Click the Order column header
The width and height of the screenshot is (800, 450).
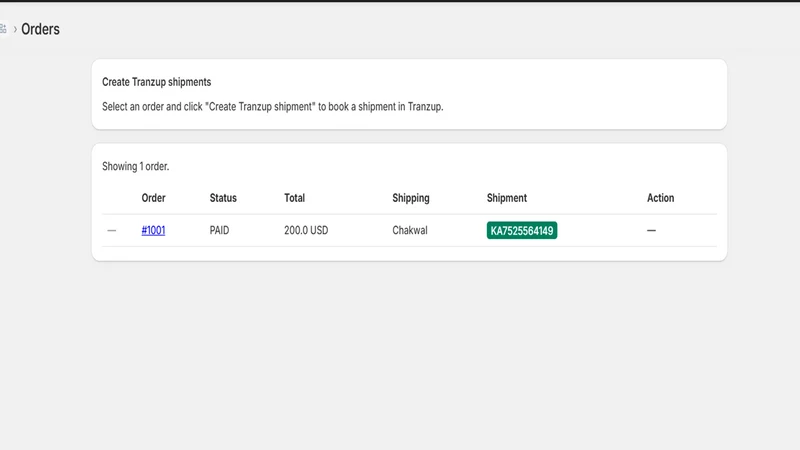(x=154, y=198)
